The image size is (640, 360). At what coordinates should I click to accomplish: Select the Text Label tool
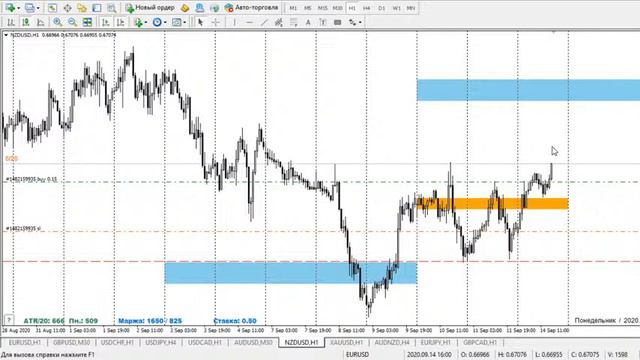coord(323,22)
